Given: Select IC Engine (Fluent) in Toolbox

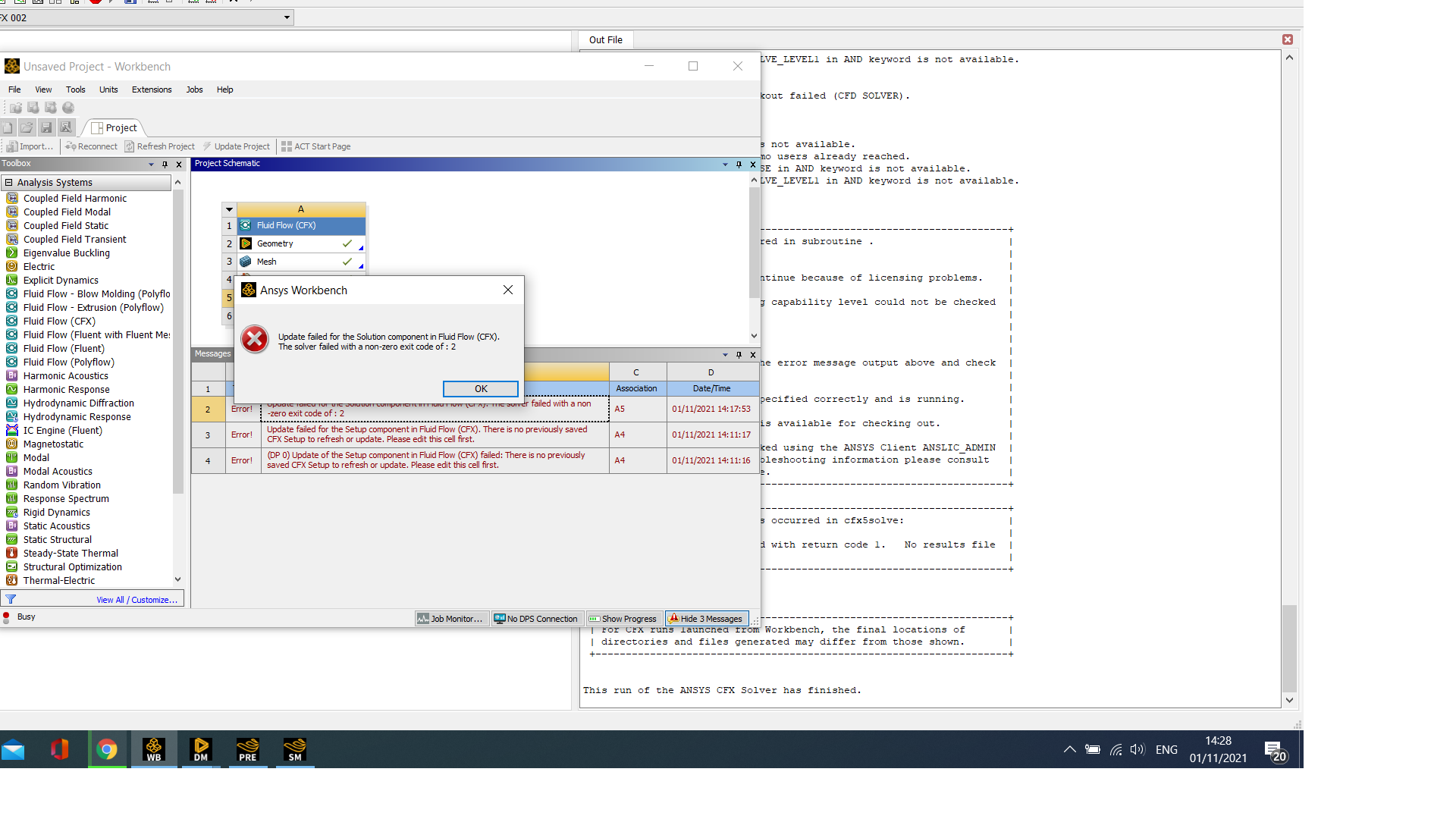Looking at the screenshot, I should [63, 430].
